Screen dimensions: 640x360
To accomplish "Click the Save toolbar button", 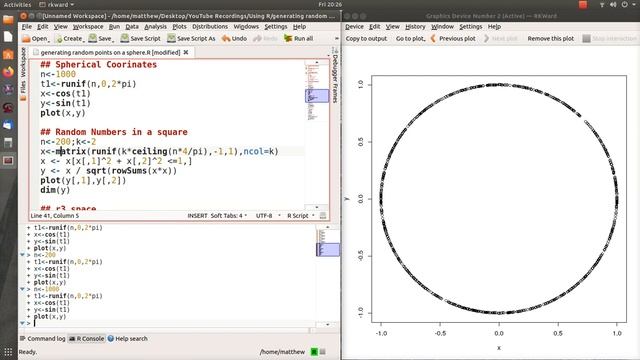I will pos(101,38).
